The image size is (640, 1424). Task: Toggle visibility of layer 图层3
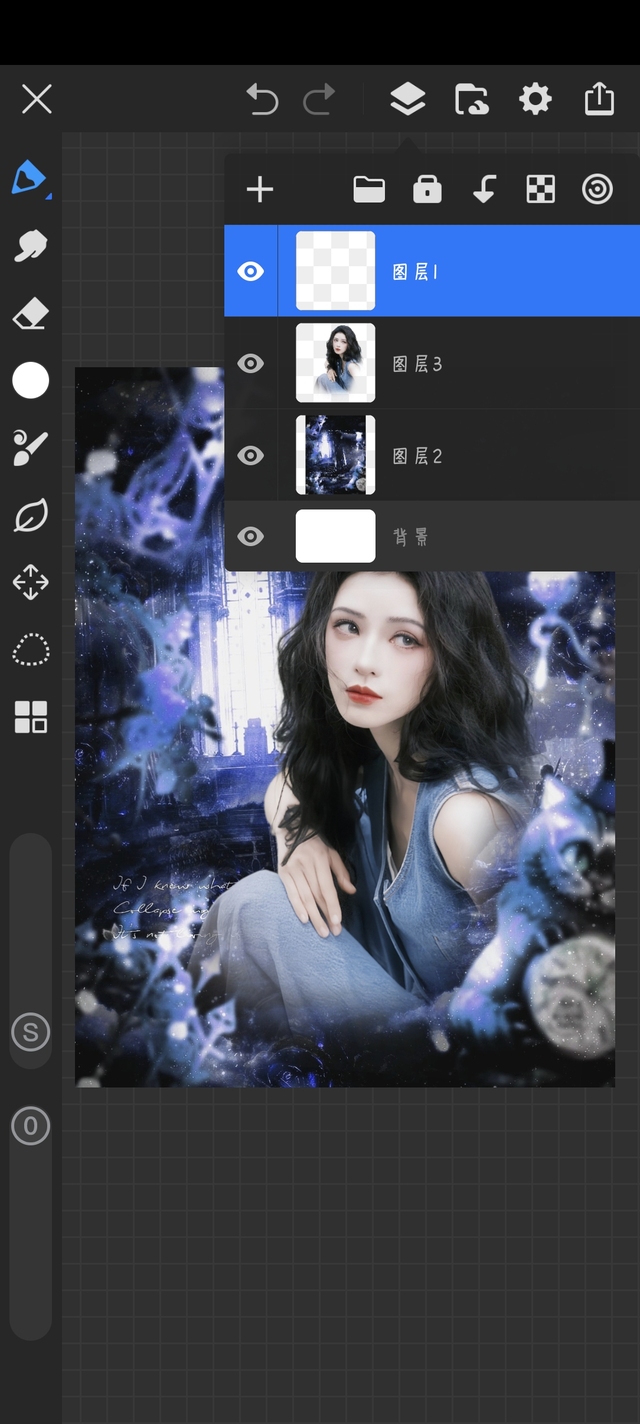click(250, 363)
